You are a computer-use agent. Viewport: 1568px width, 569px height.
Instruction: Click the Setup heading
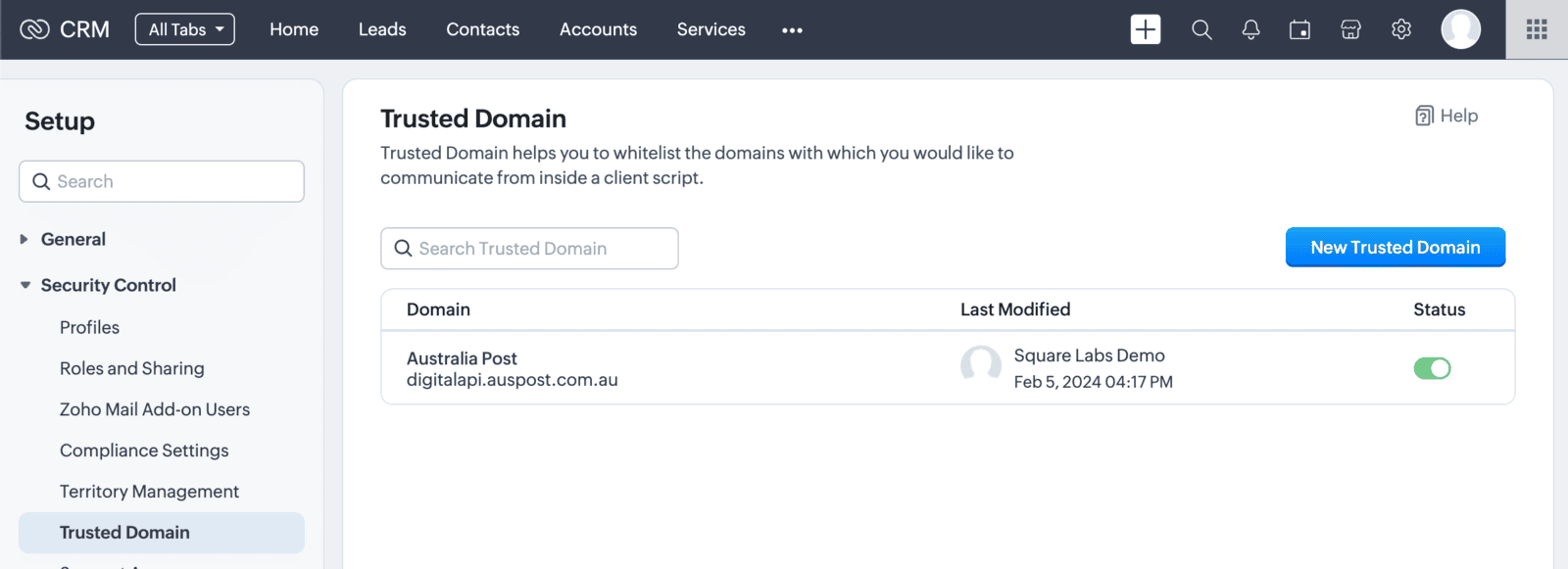(x=60, y=121)
